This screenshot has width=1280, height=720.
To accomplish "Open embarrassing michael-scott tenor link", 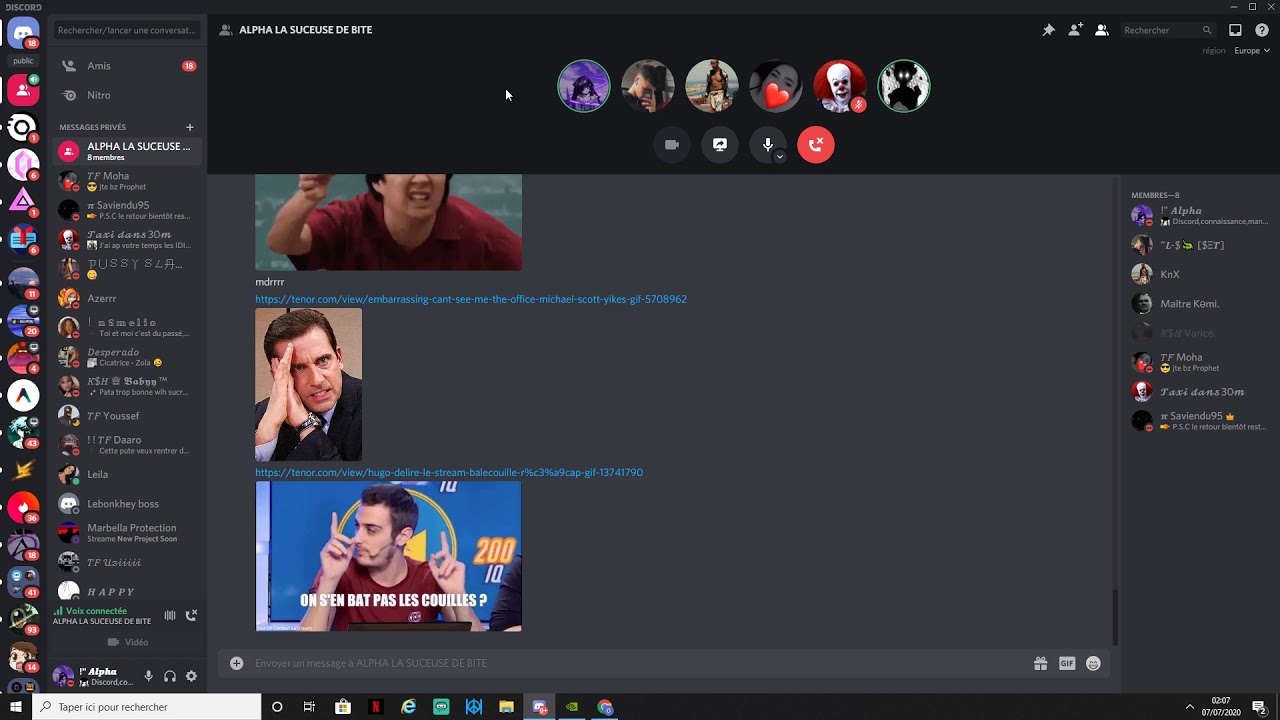I will coord(471,299).
